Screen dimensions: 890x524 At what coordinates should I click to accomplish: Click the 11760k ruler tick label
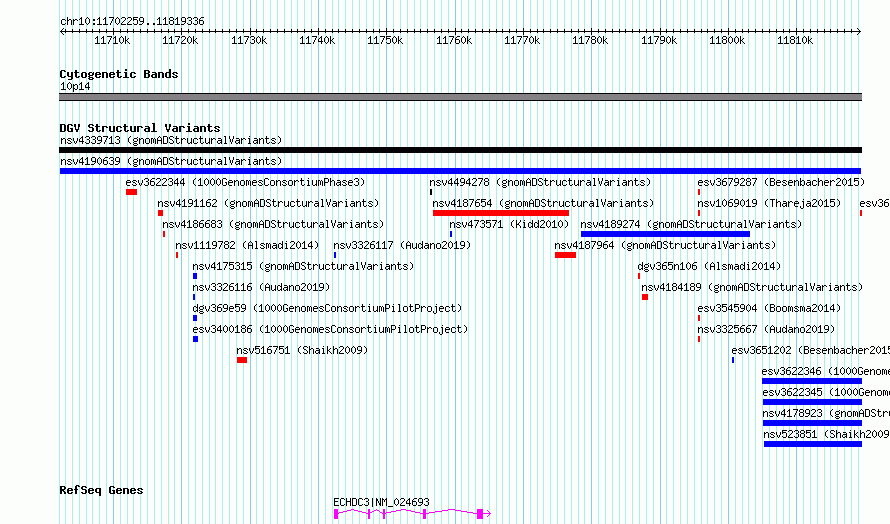(454, 40)
